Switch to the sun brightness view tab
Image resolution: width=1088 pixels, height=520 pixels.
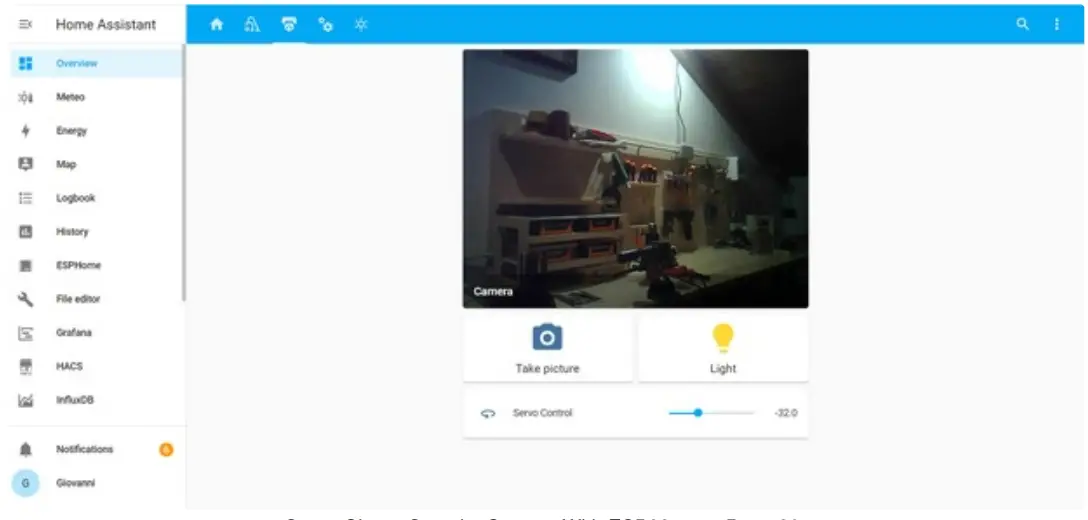click(361, 24)
